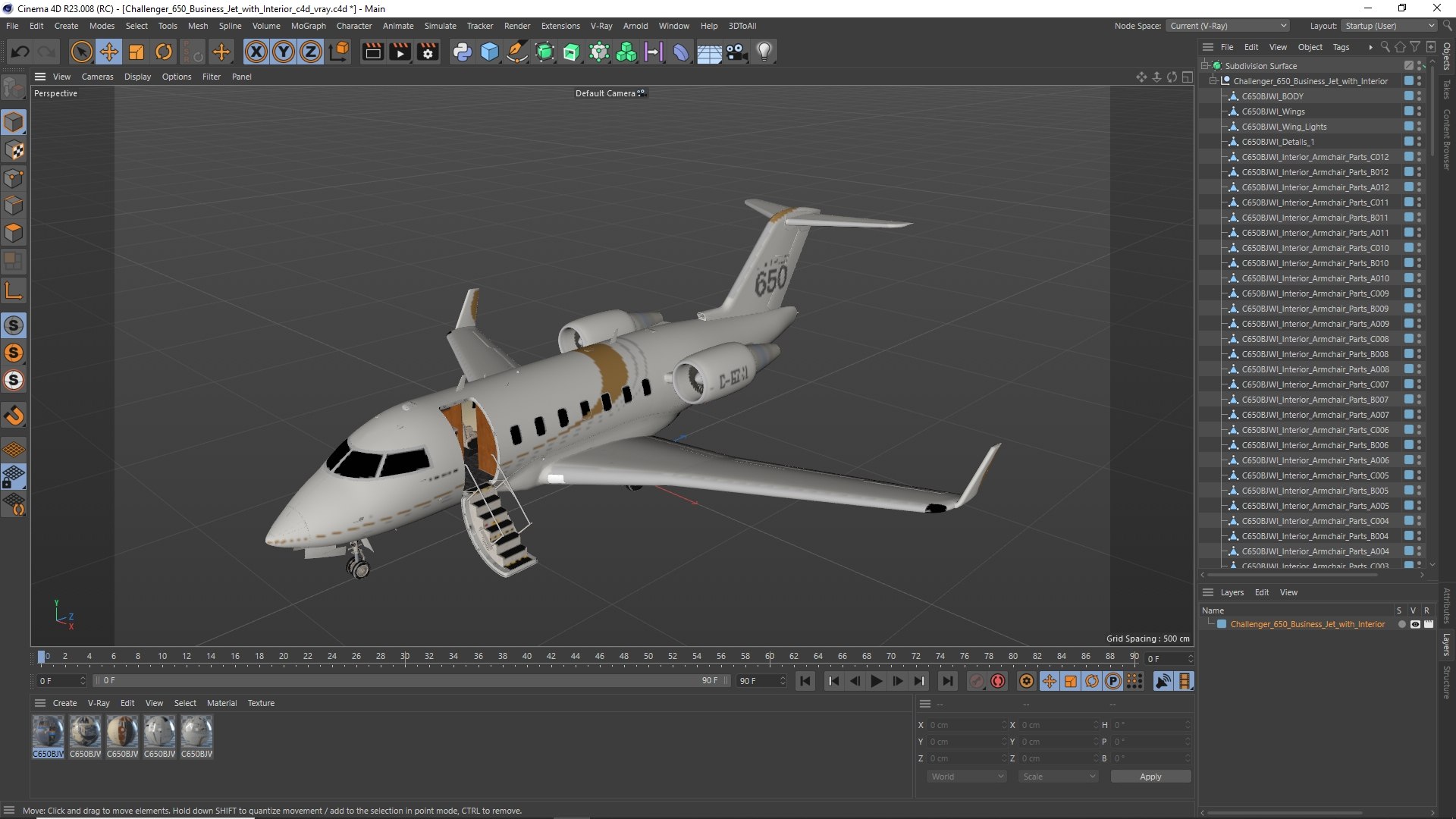Open the MoGraph menu
This screenshot has width=1456, height=819.
tap(308, 26)
